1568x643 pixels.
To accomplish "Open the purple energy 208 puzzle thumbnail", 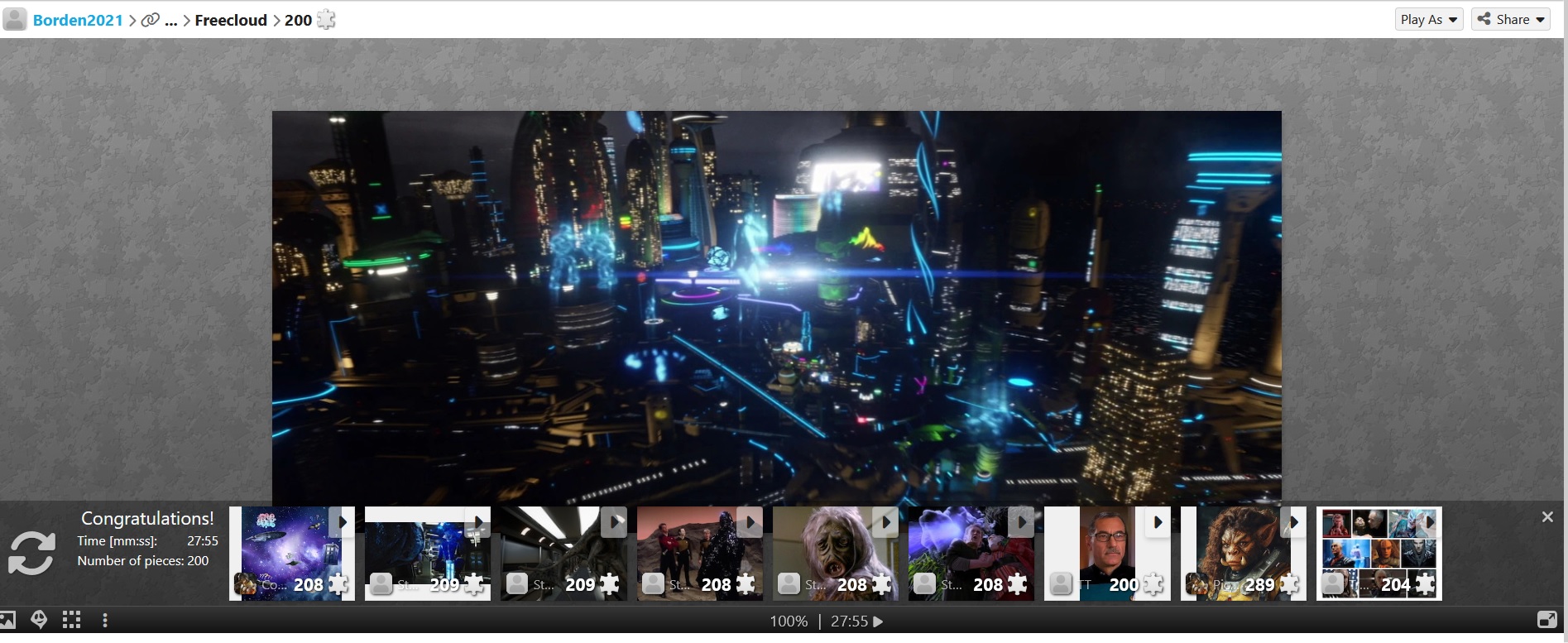I will (971, 554).
